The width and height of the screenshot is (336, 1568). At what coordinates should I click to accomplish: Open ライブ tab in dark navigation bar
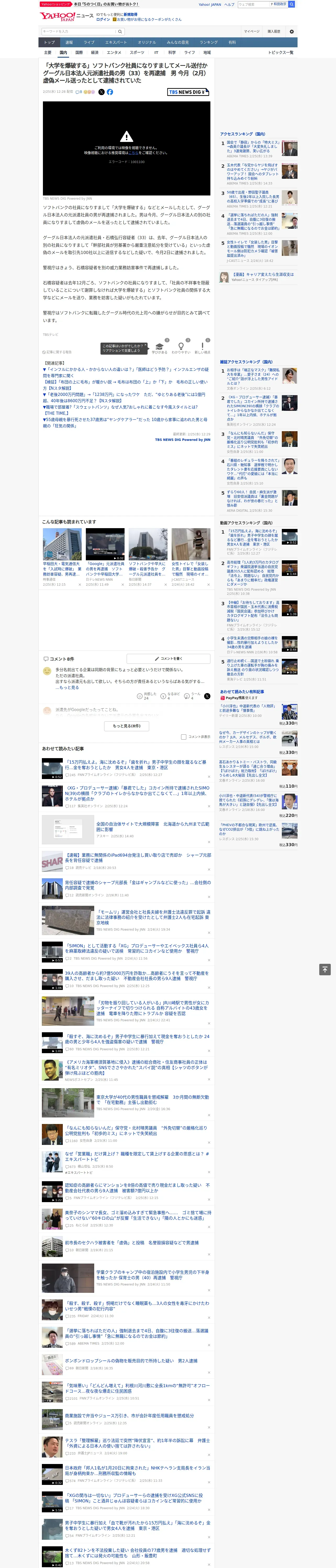tap(89, 43)
